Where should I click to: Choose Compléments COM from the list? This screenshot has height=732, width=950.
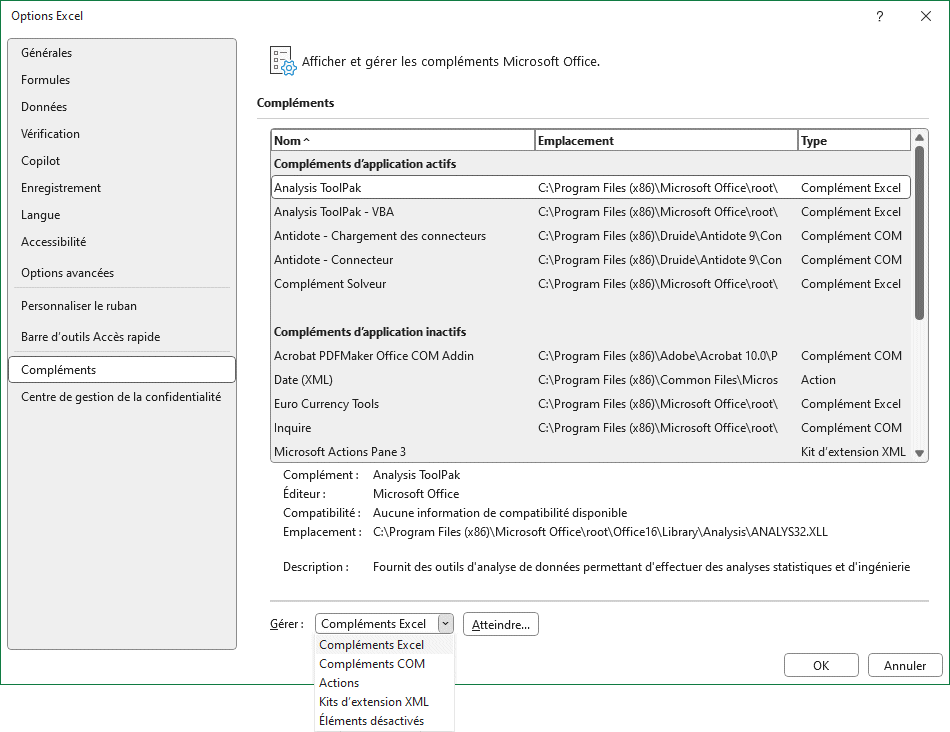coord(385,664)
